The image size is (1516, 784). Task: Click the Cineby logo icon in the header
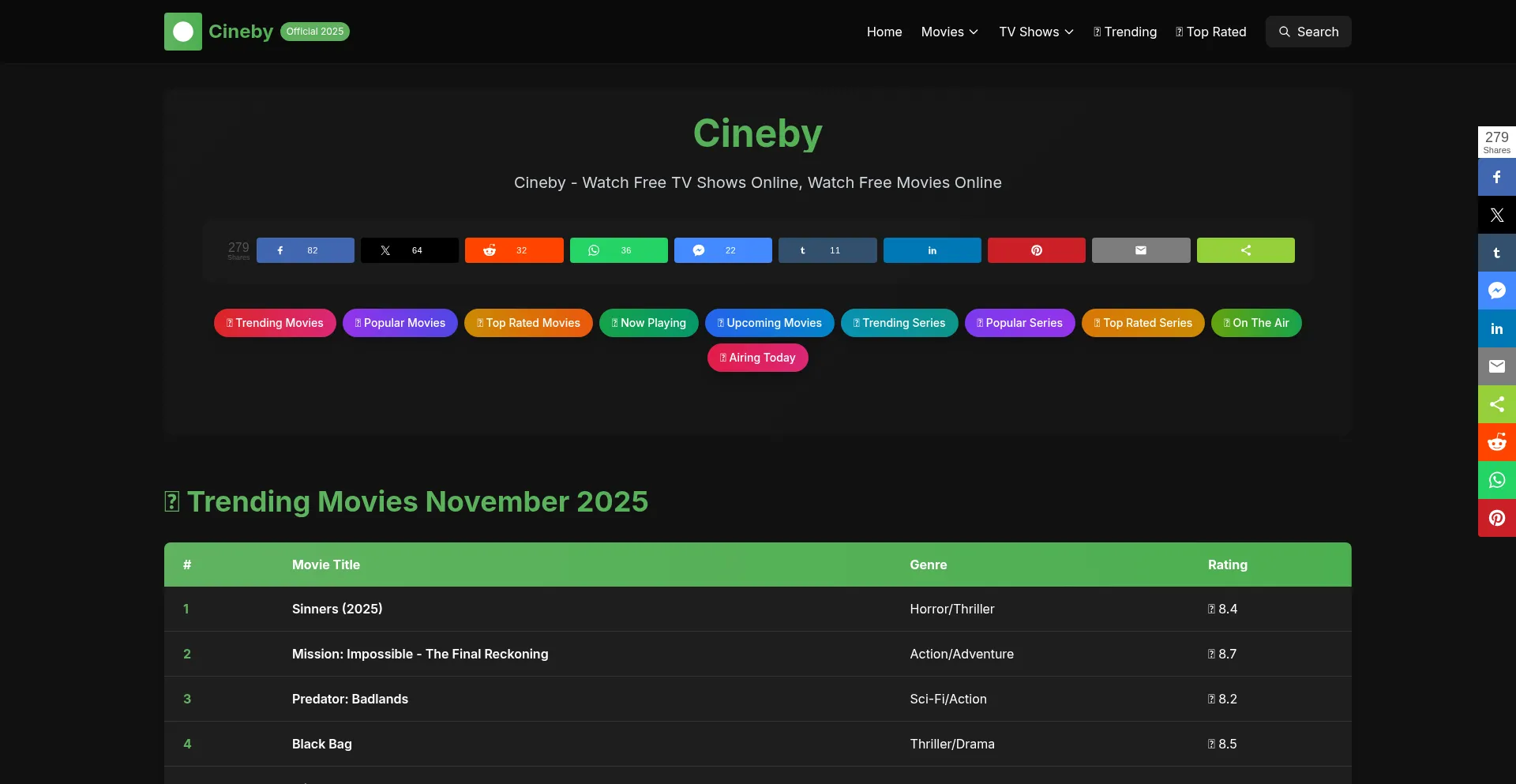183,32
